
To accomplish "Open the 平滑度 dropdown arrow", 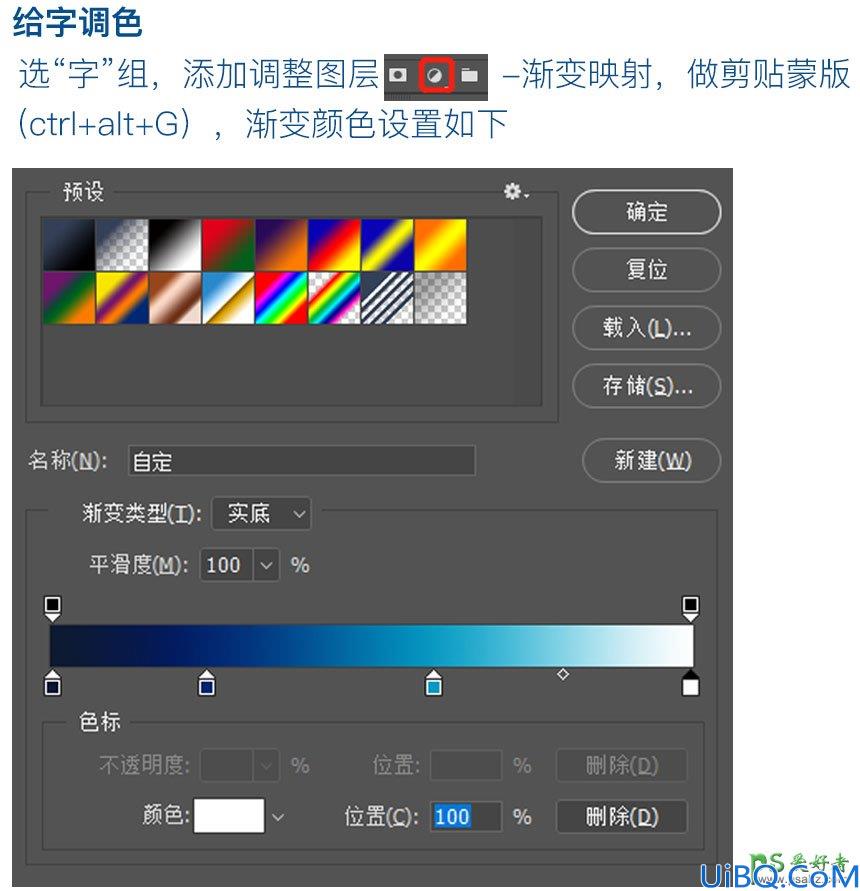I will pyautogui.click(x=266, y=565).
